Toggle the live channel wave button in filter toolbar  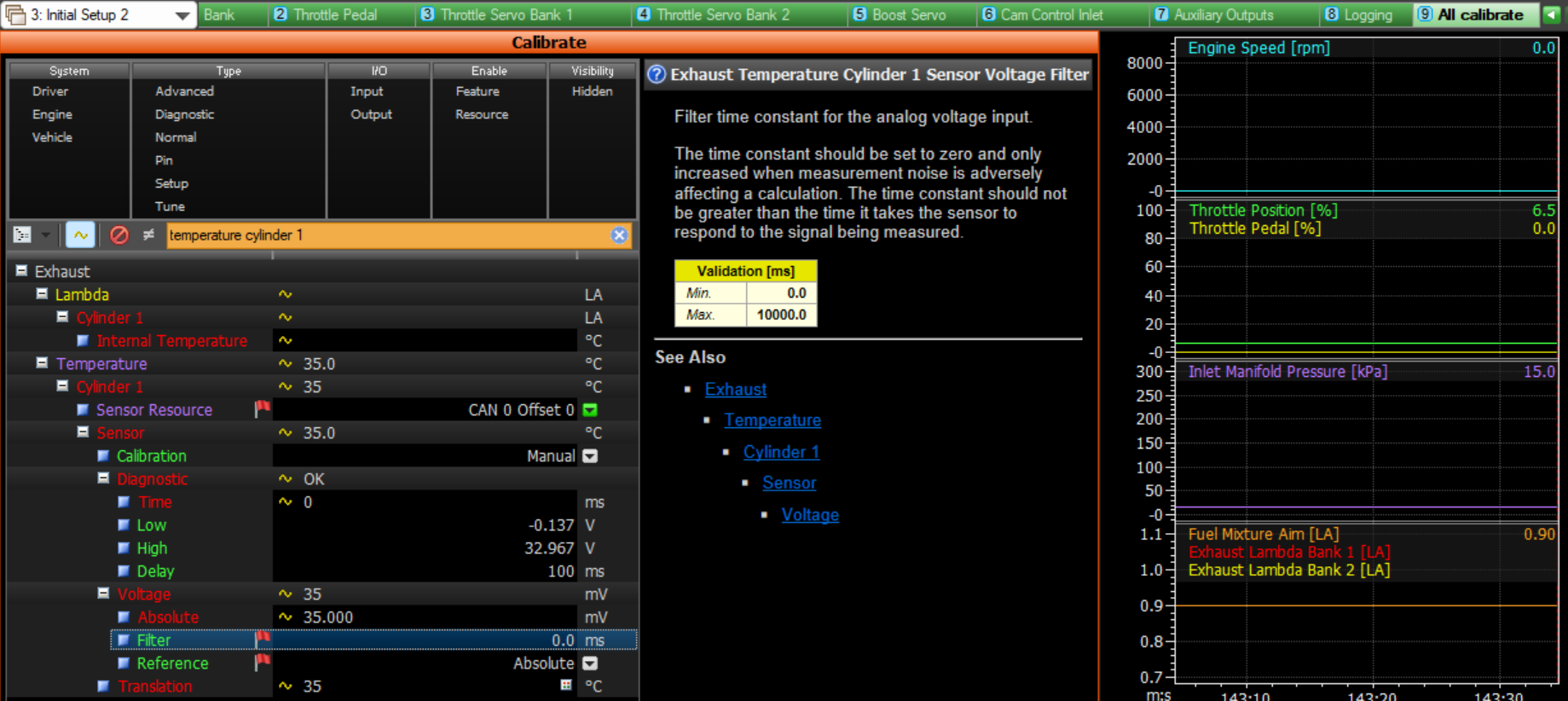[x=80, y=235]
